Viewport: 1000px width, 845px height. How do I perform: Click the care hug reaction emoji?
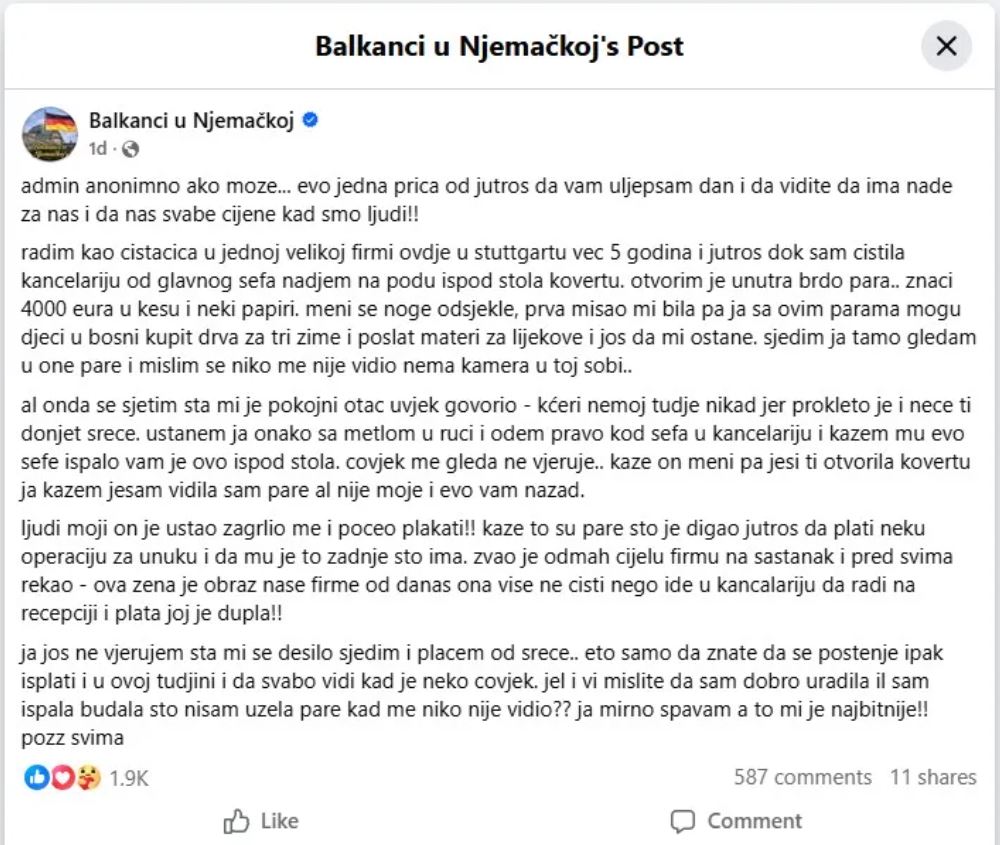(88, 777)
